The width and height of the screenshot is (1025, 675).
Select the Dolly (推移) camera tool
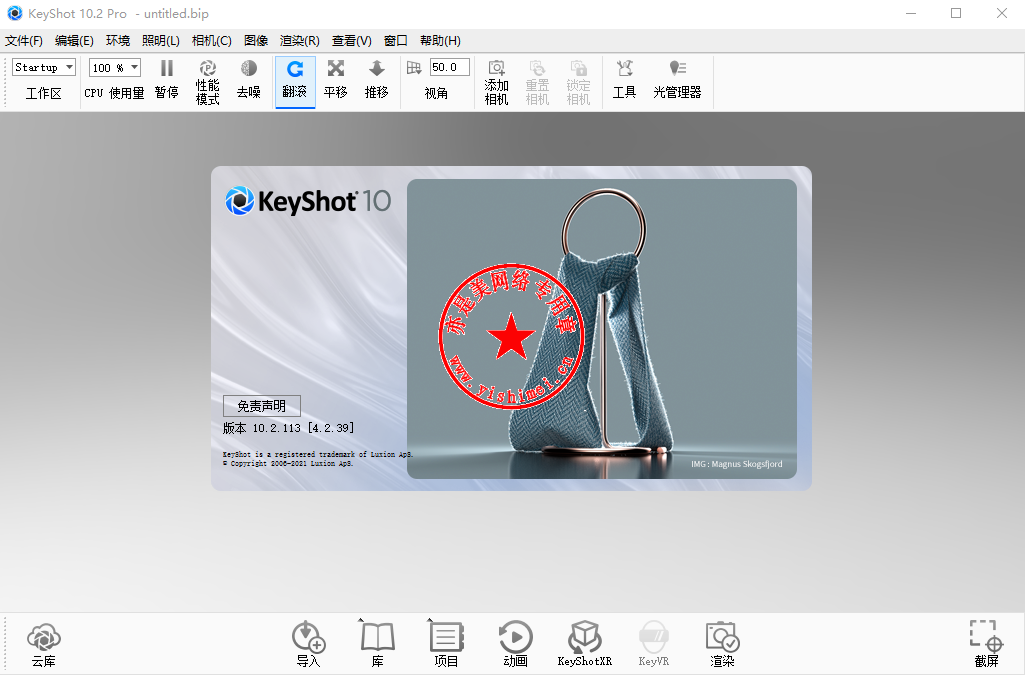click(x=377, y=81)
